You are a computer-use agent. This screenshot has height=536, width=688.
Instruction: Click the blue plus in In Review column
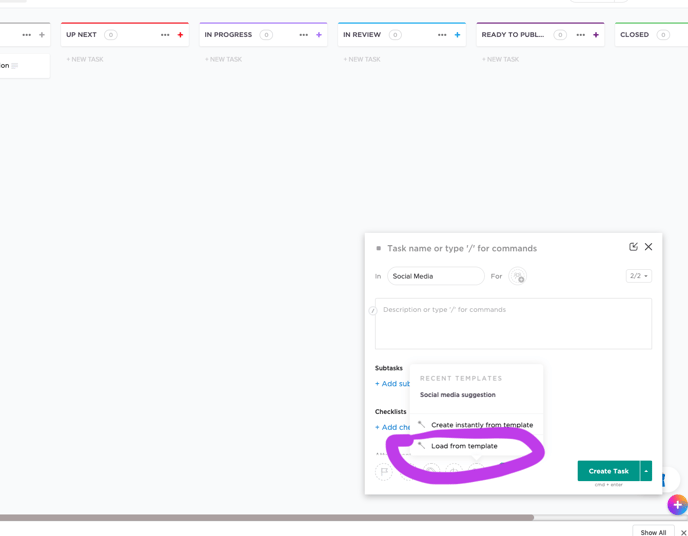(x=458, y=35)
